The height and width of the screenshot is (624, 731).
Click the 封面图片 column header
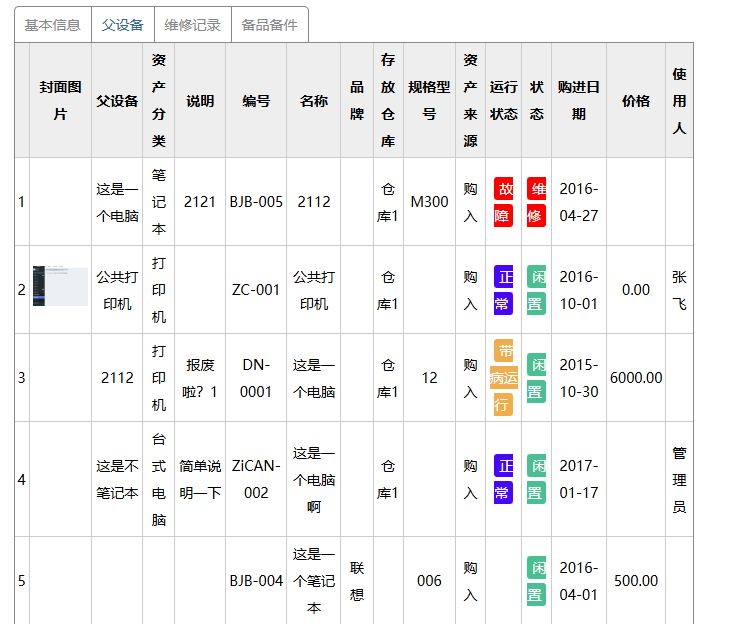tap(60, 100)
